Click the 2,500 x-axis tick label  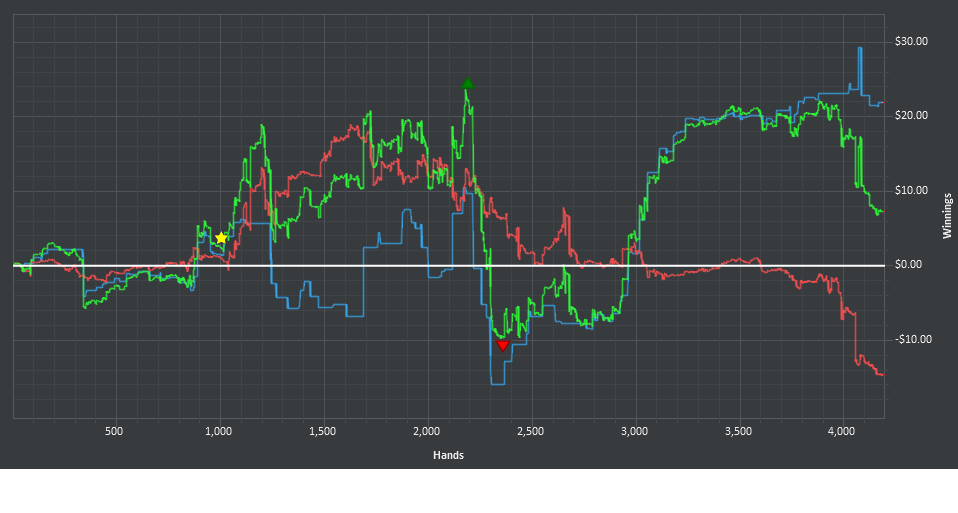pyautogui.click(x=530, y=431)
